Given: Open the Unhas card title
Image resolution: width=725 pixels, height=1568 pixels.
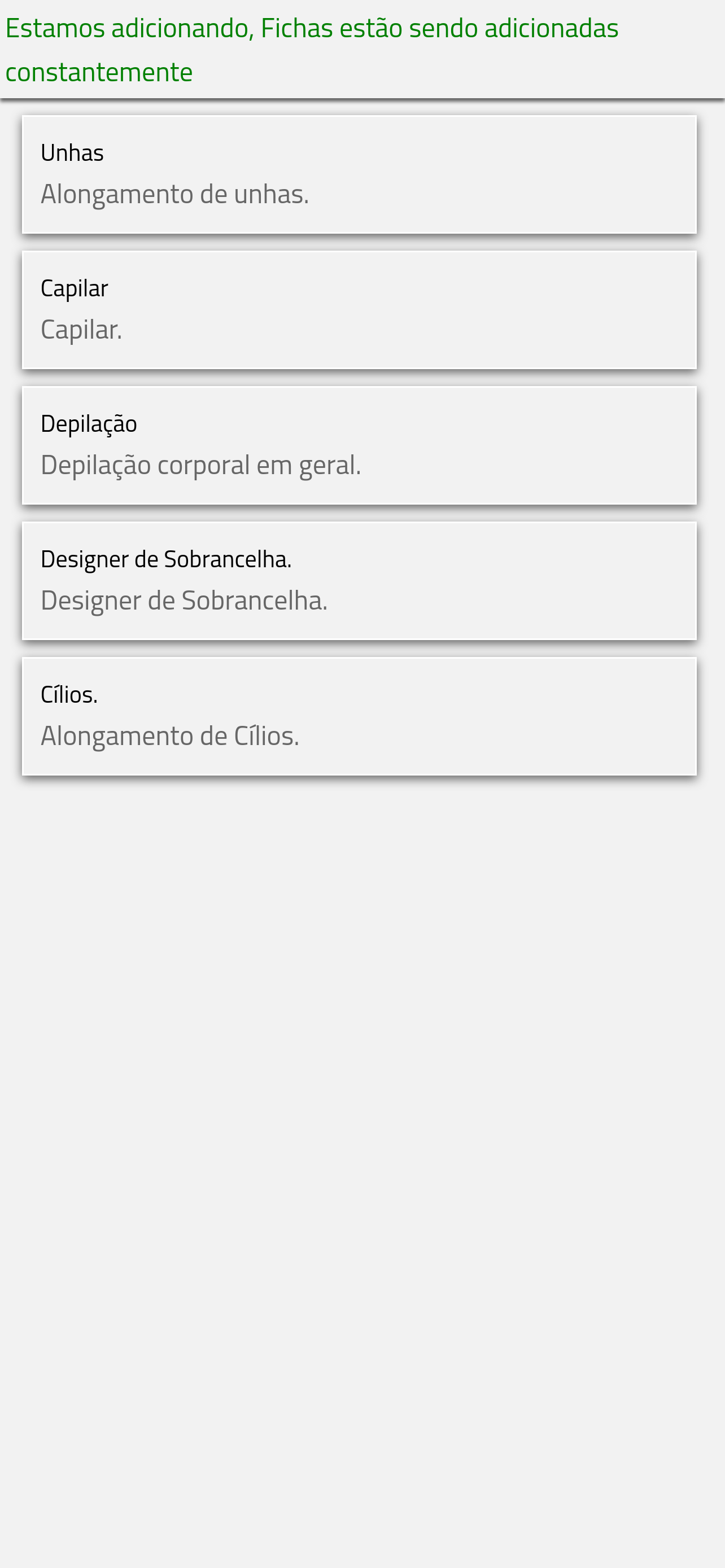Looking at the screenshot, I should pos(72,153).
